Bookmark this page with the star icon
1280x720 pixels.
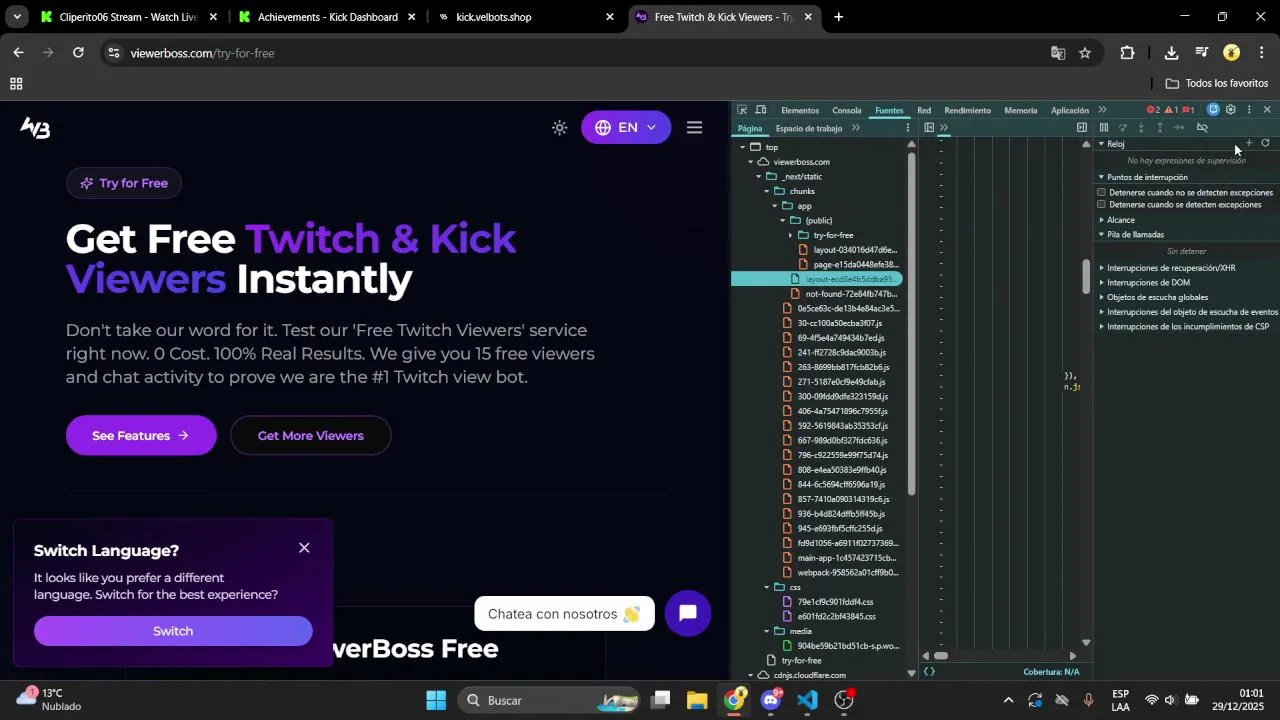point(1085,53)
